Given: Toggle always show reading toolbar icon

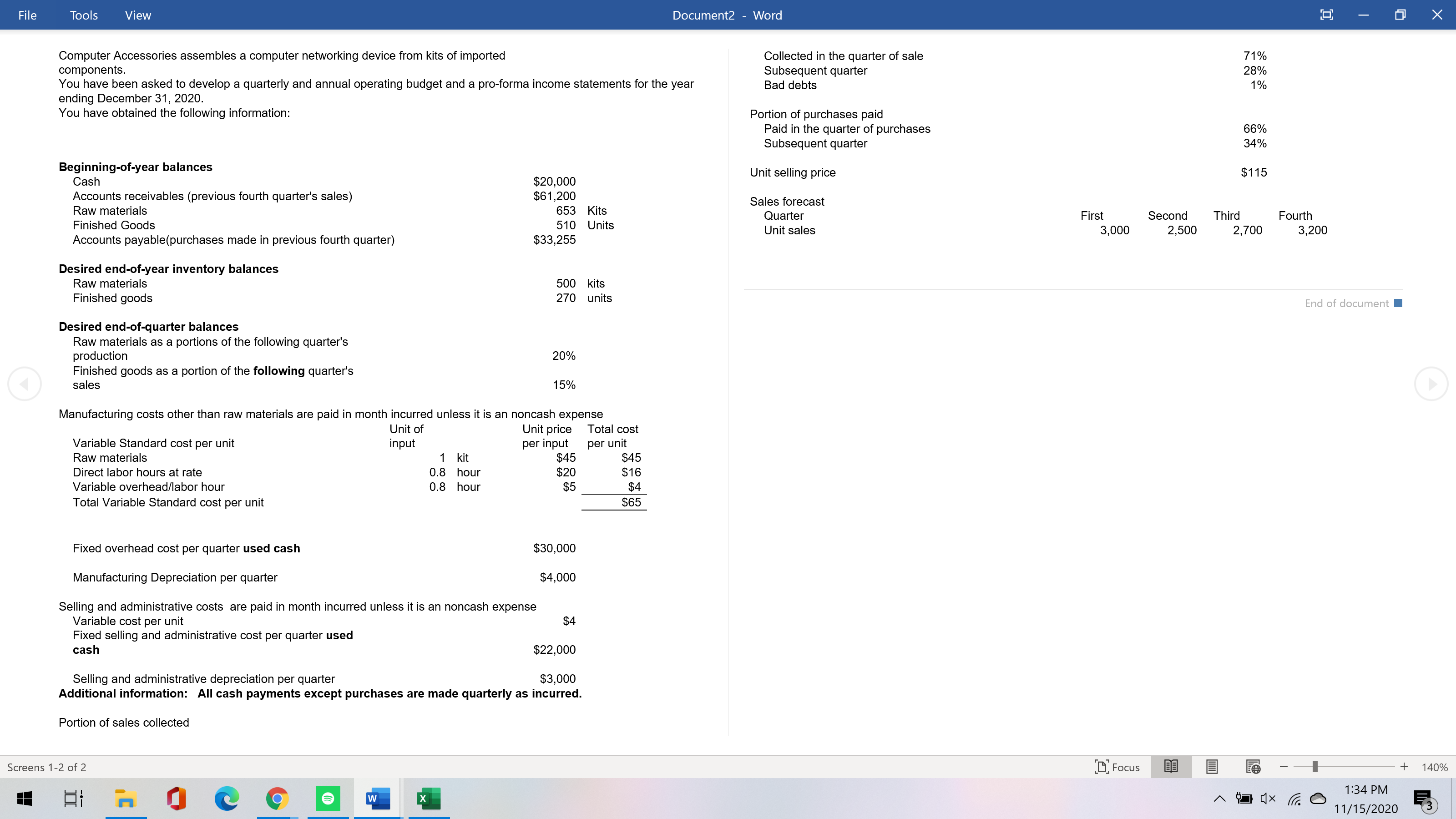Looking at the screenshot, I should point(1326,15).
